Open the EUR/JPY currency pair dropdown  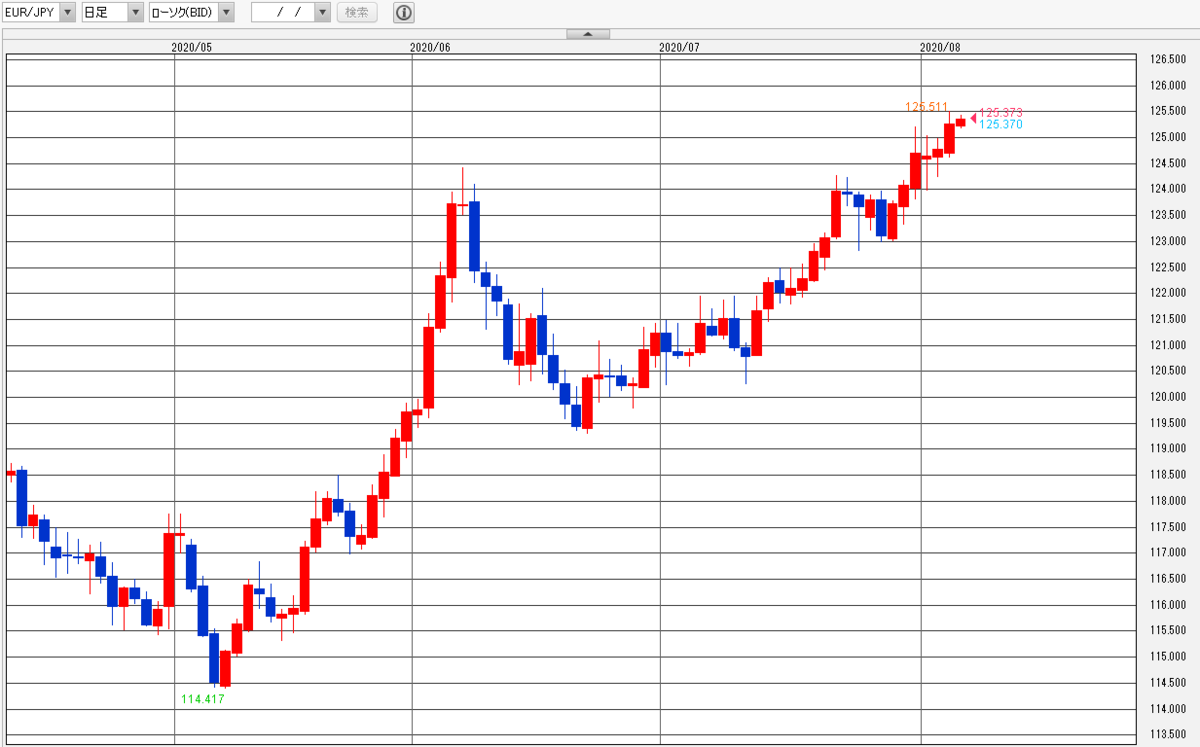pyautogui.click(x=39, y=12)
